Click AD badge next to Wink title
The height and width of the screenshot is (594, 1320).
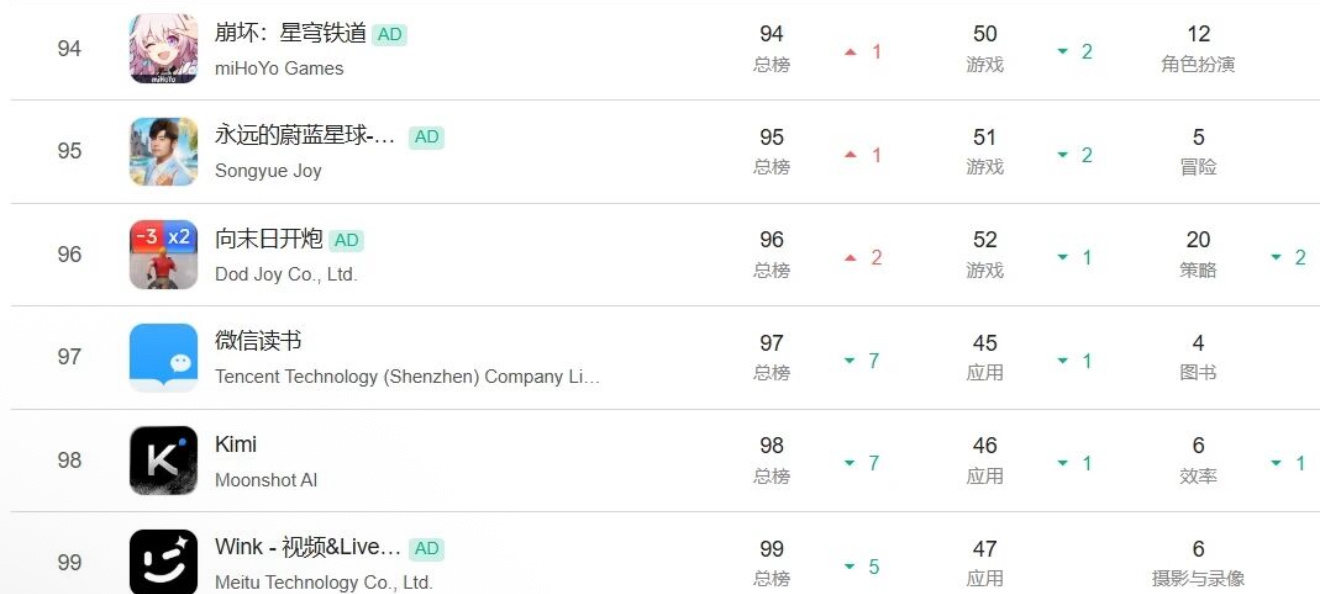click(x=426, y=548)
